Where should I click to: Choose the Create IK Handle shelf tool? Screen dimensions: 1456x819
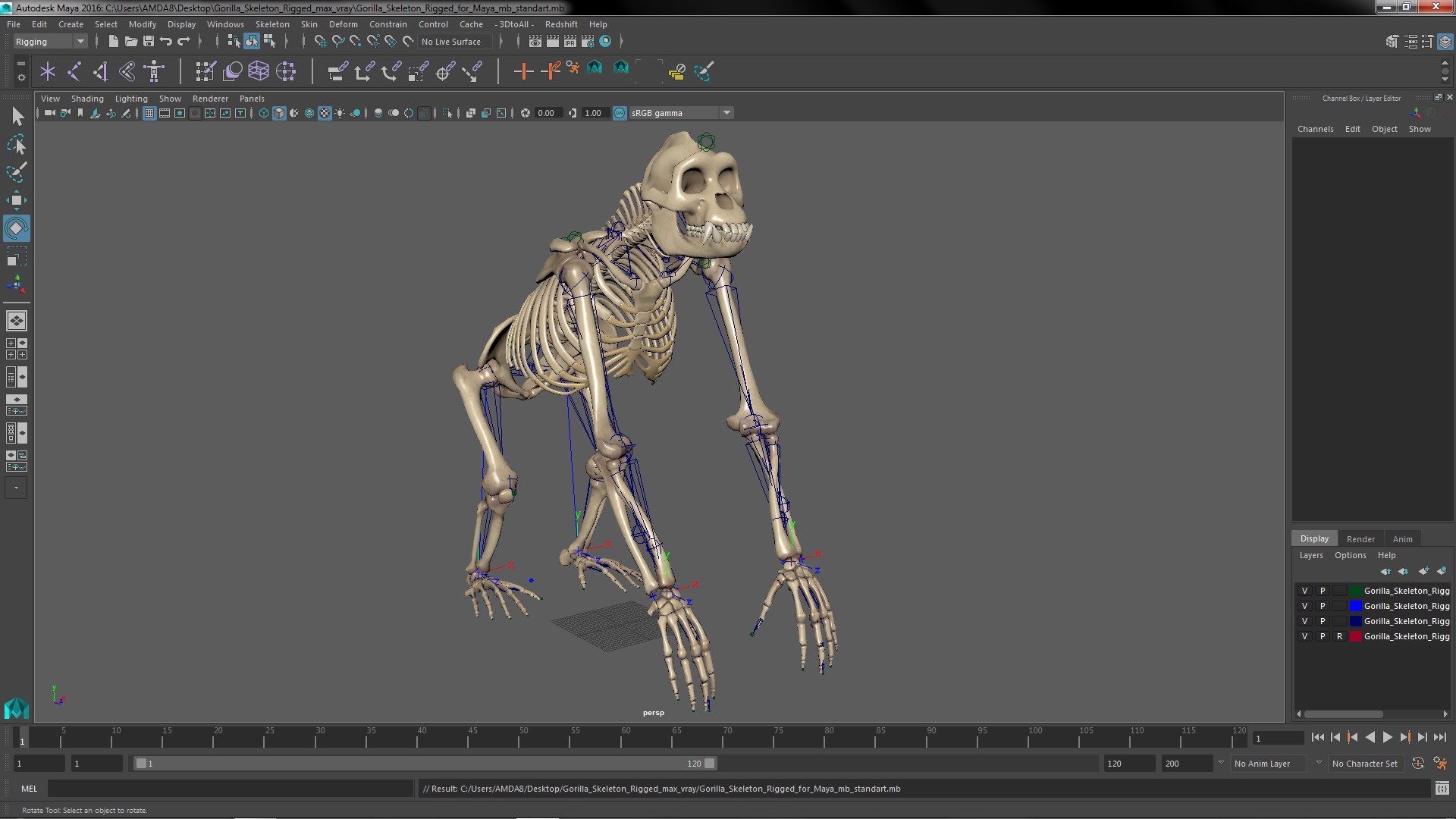[101, 71]
